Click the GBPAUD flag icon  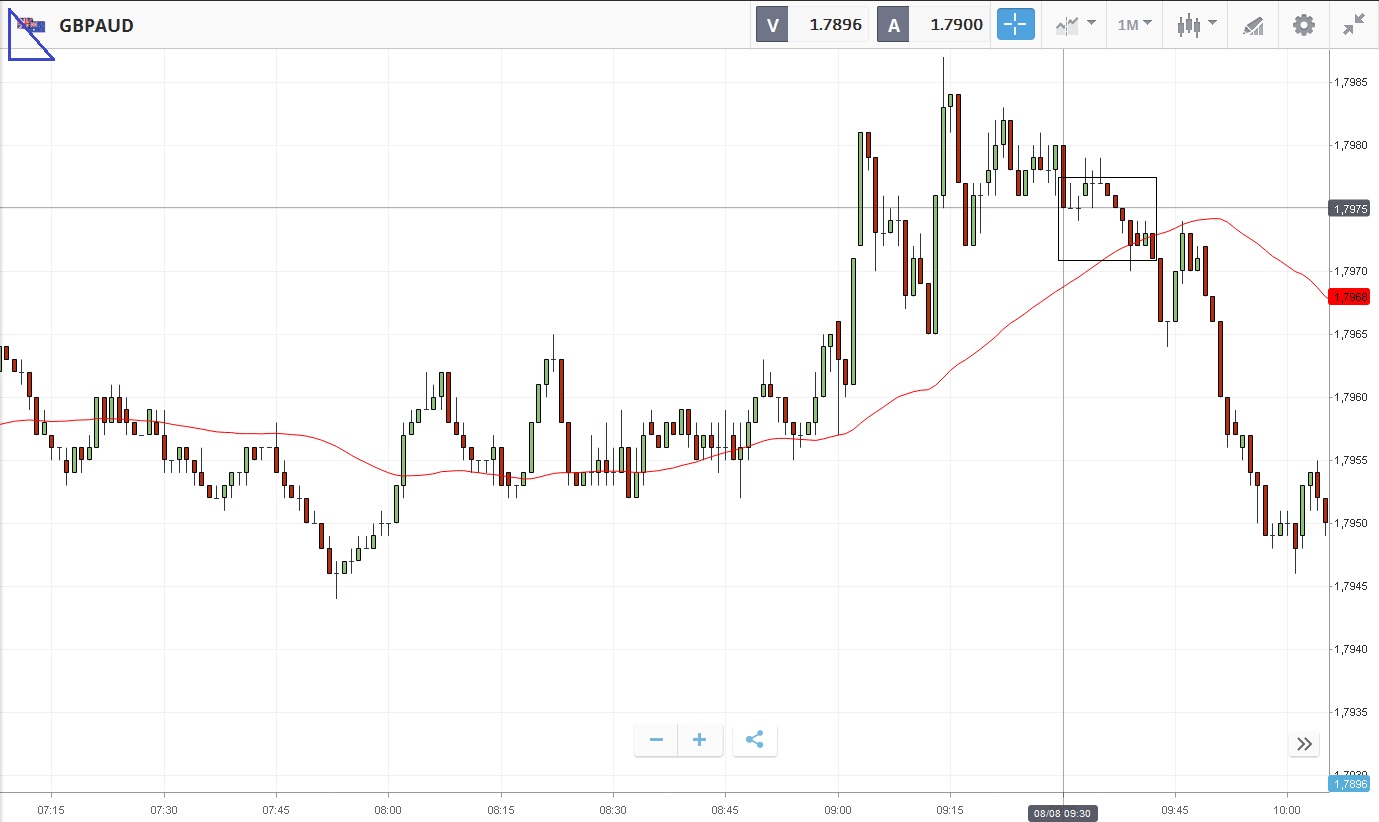pyautogui.click(x=30, y=26)
